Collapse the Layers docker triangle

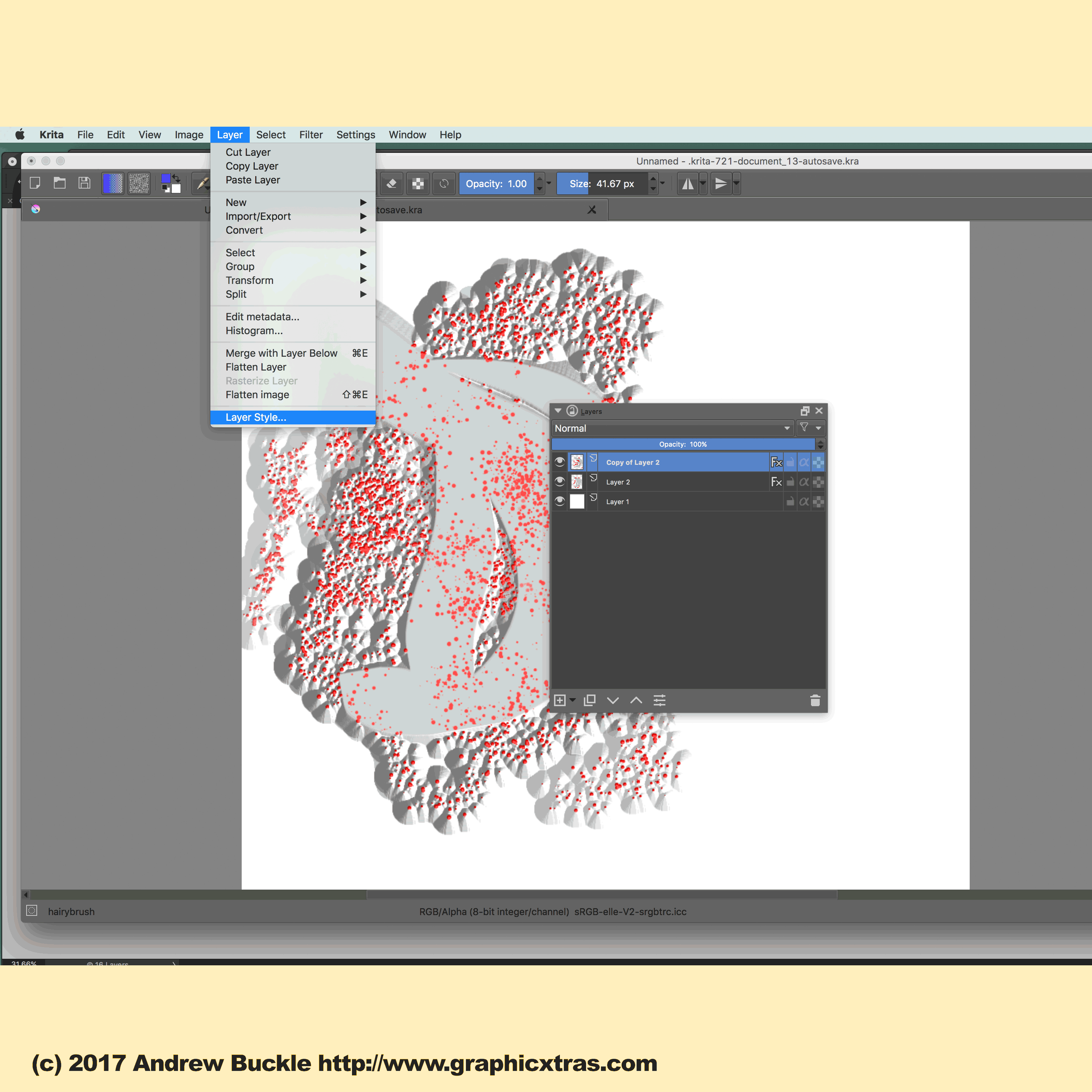pos(558,411)
